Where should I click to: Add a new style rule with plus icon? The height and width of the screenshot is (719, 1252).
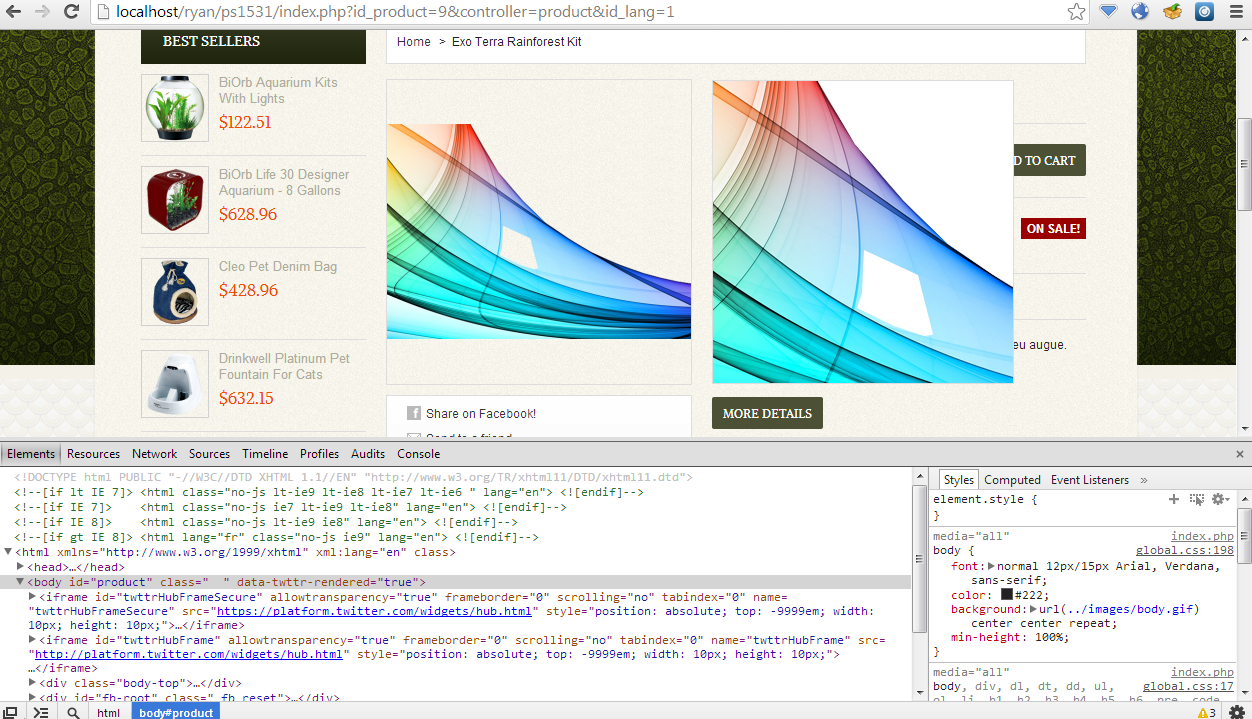(x=1174, y=499)
